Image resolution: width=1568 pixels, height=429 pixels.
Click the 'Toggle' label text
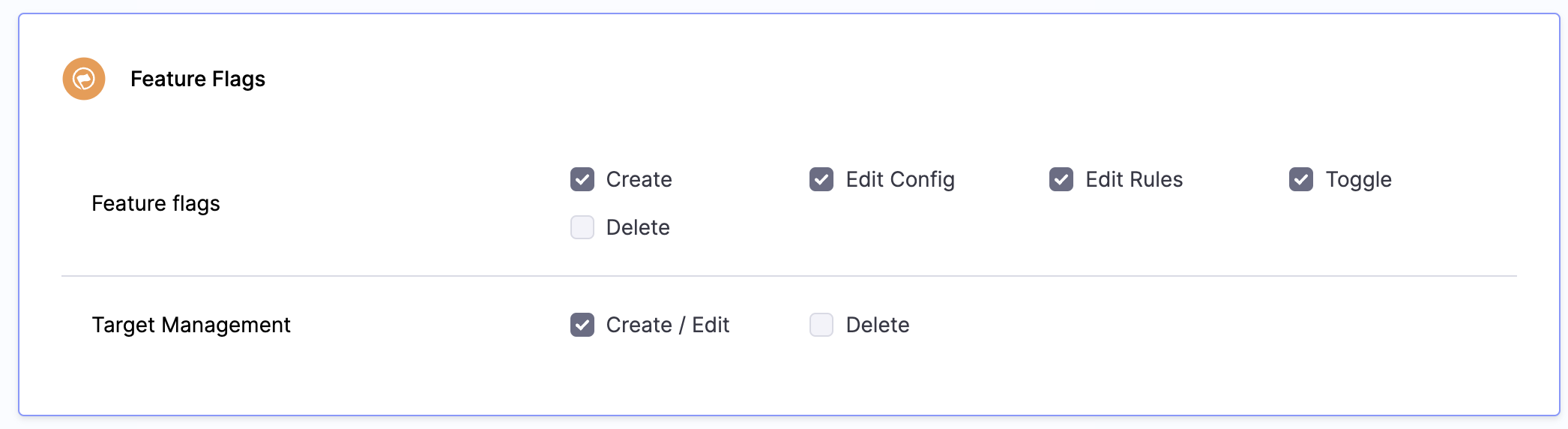pyautogui.click(x=1357, y=179)
